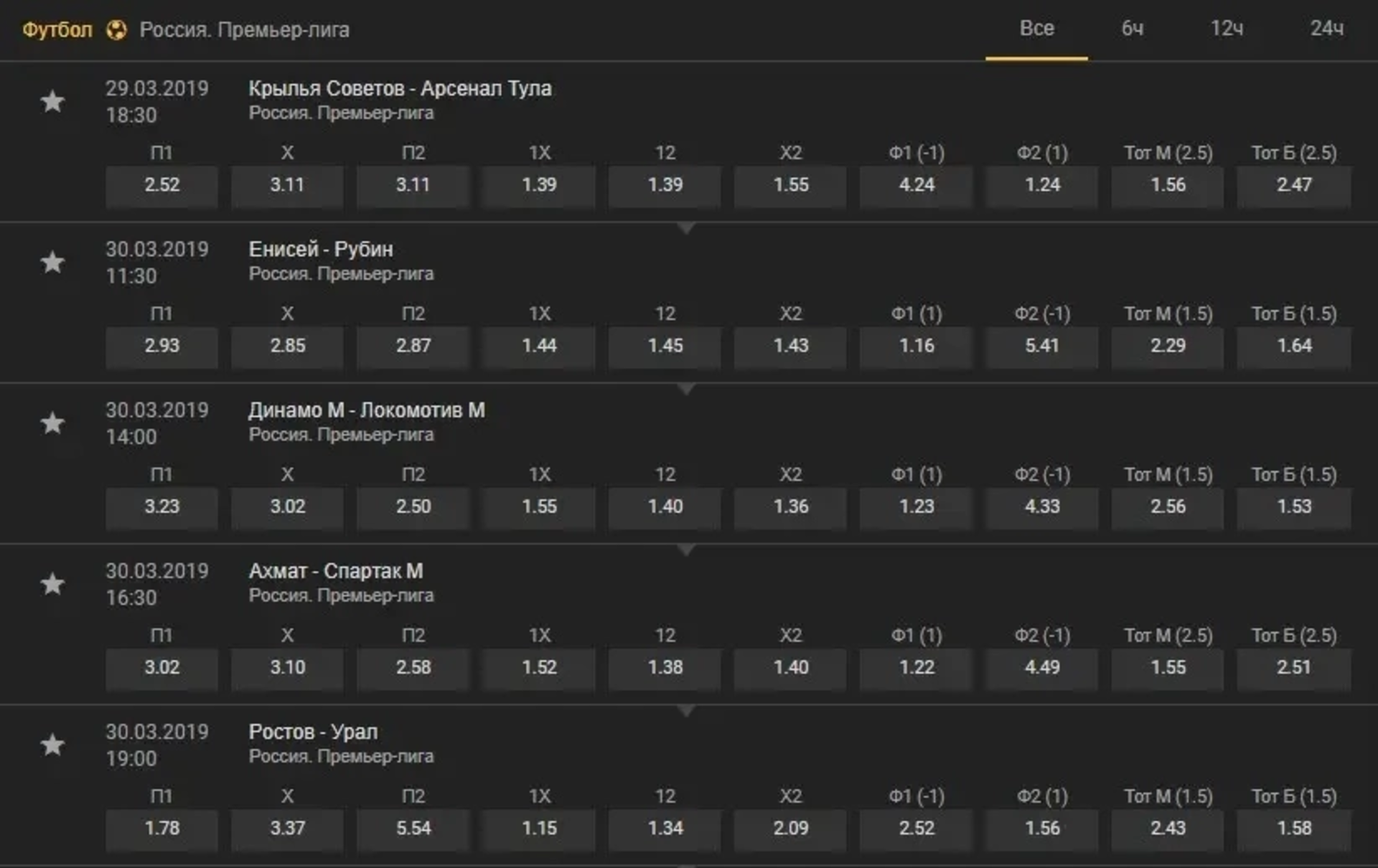Expand extra markets under Динамо М - Локомотив М
This screenshot has height=868, width=1378.
(686, 549)
